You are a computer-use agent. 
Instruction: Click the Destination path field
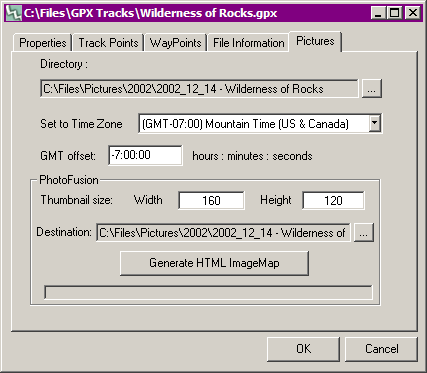[223, 232]
